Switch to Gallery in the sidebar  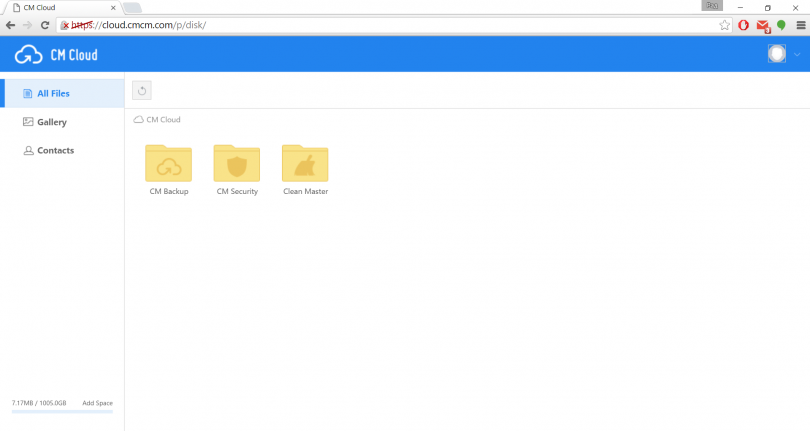point(51,122)
